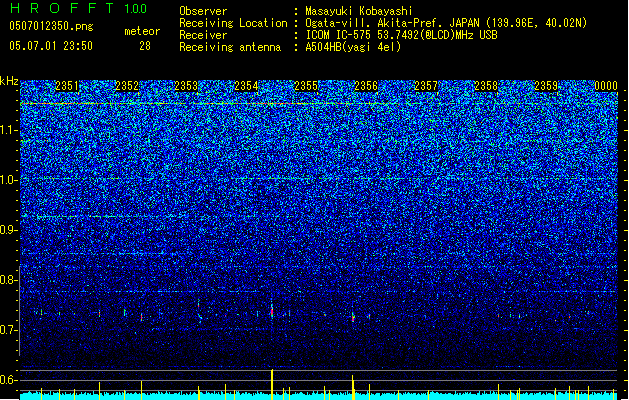Click the 0.7 kHz axis label

pos(9,330)
